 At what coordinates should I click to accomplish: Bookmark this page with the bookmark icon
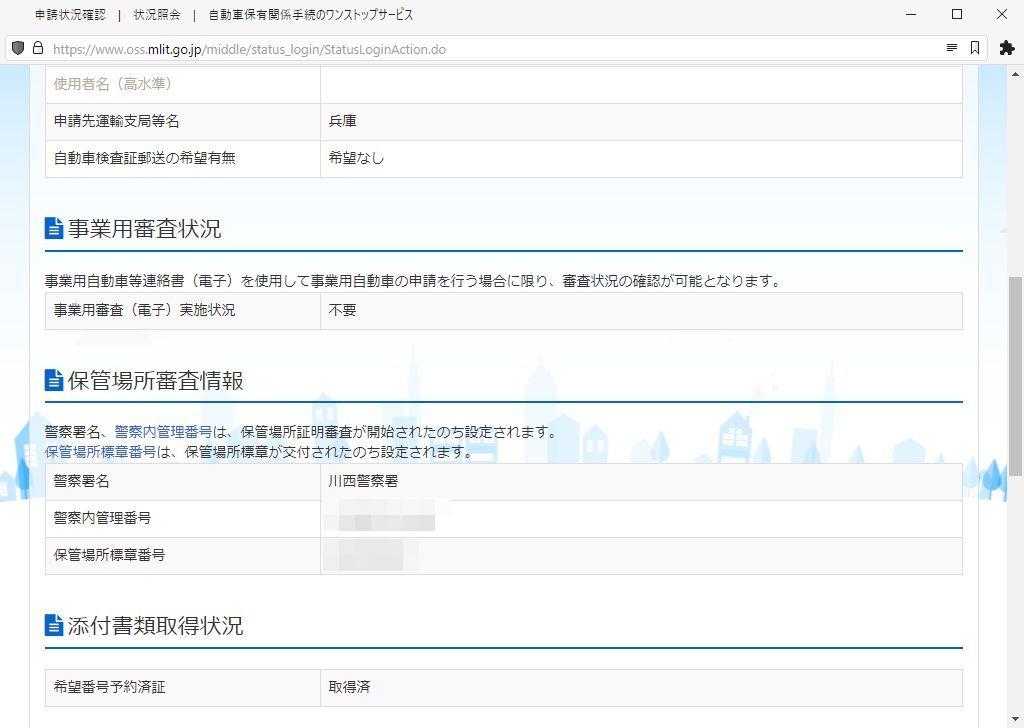(x=974, y=48)
